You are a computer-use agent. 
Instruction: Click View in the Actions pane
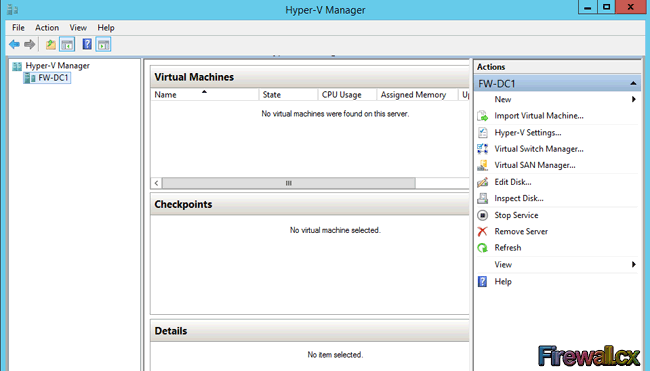click(503, 264)
